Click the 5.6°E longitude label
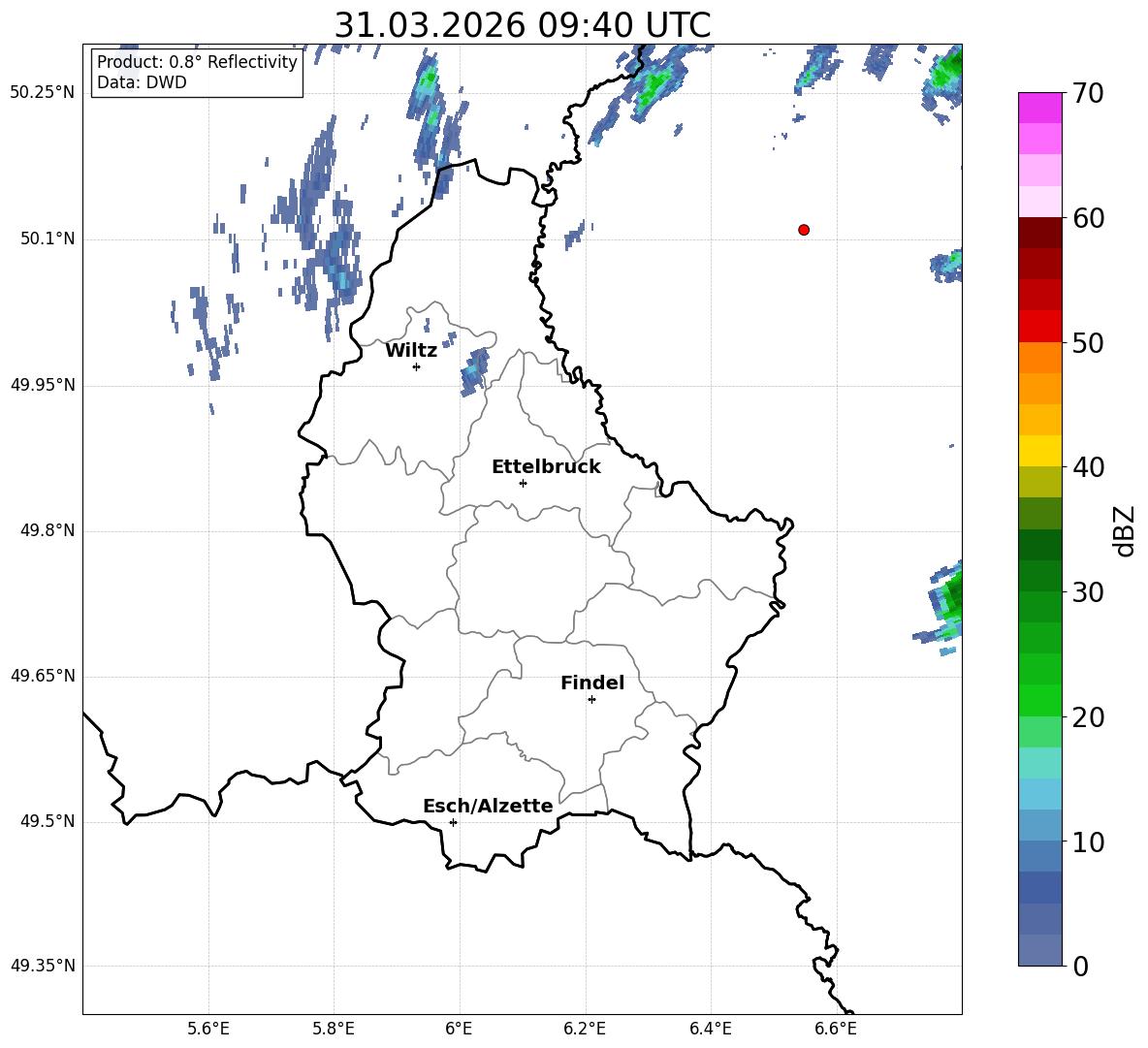 point(208,1030)
